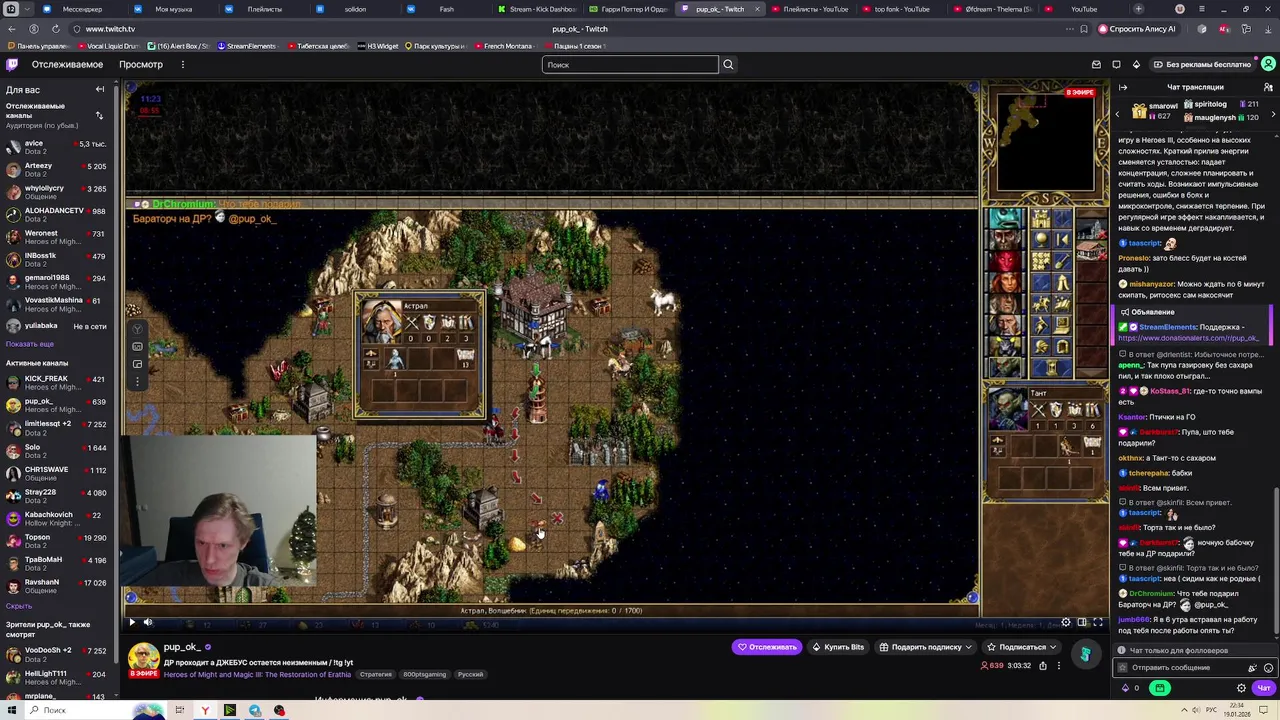The height and width of the screenshot is (720, 1280).
Task: Open the emote picker in chat input
Action: (1268, 667)
